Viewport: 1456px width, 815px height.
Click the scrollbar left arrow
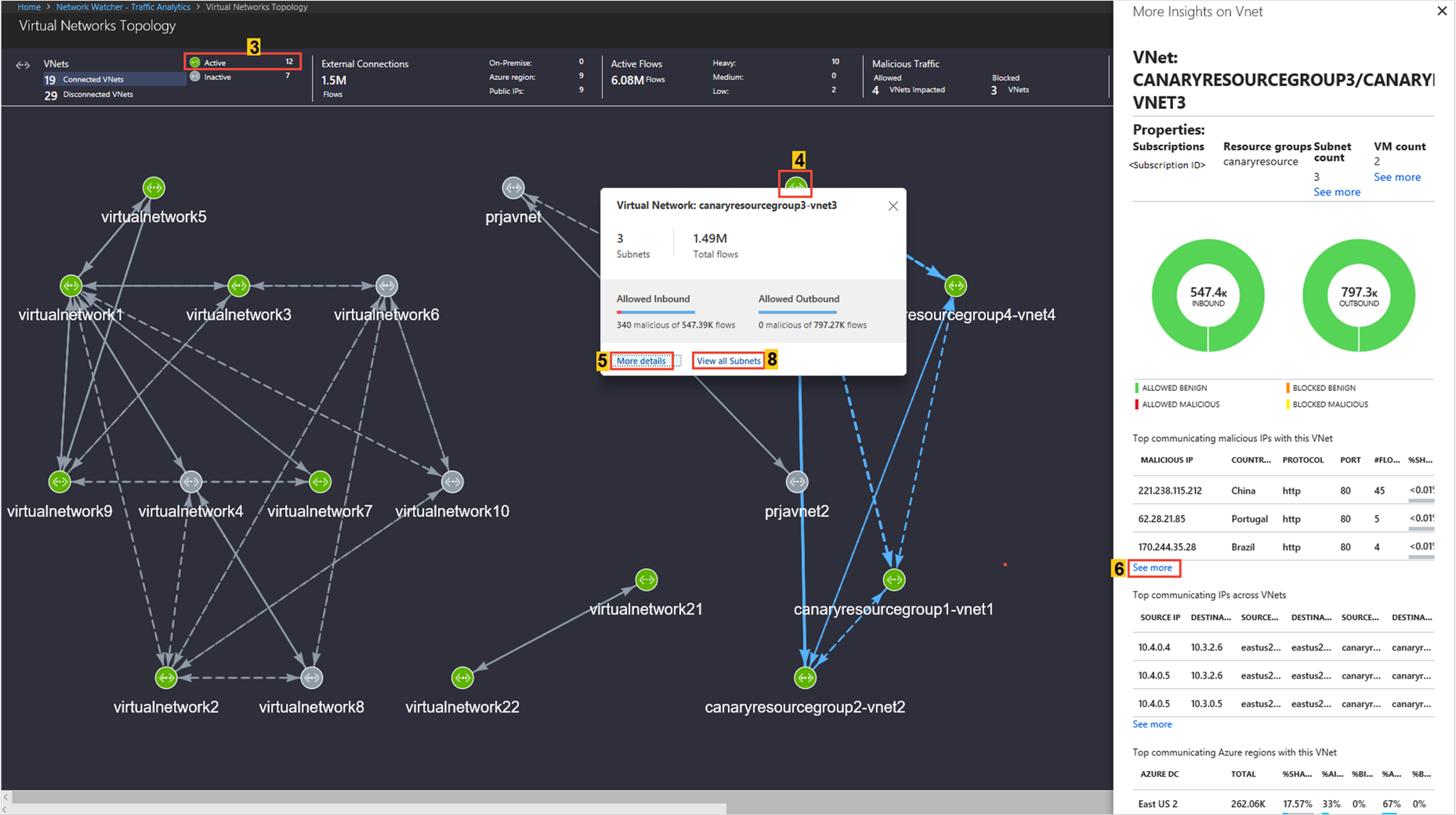[6, 797]
